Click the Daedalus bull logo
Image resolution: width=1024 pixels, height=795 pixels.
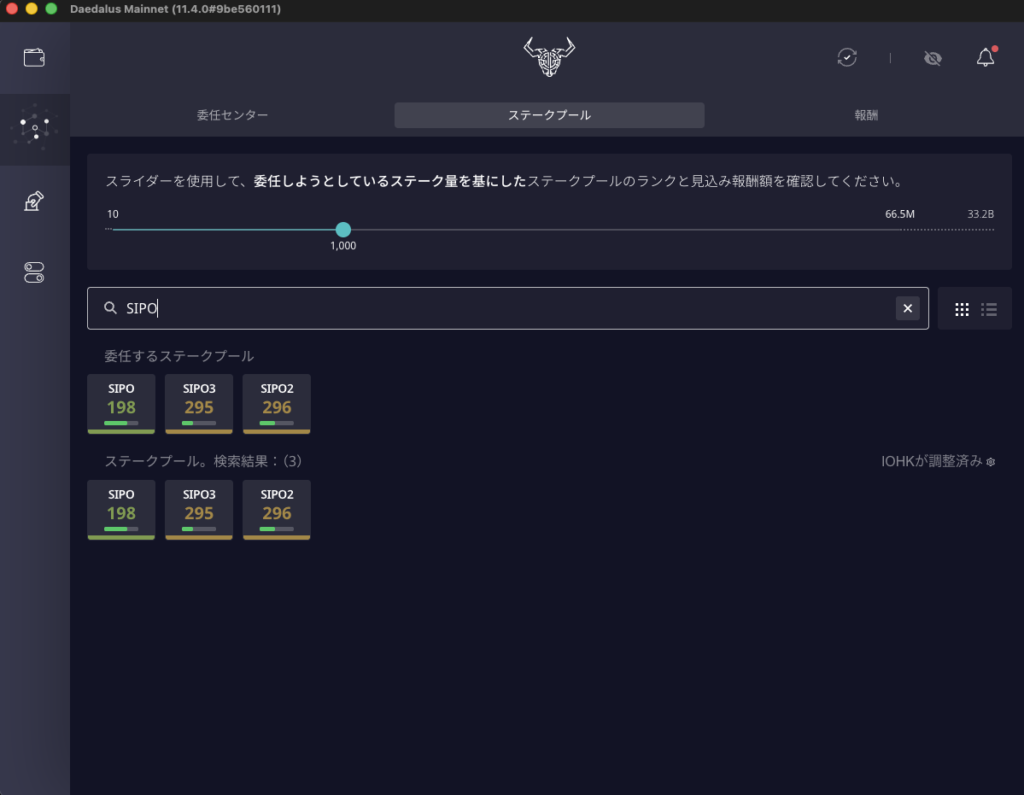pyautogui.click(x=549, y=57)
